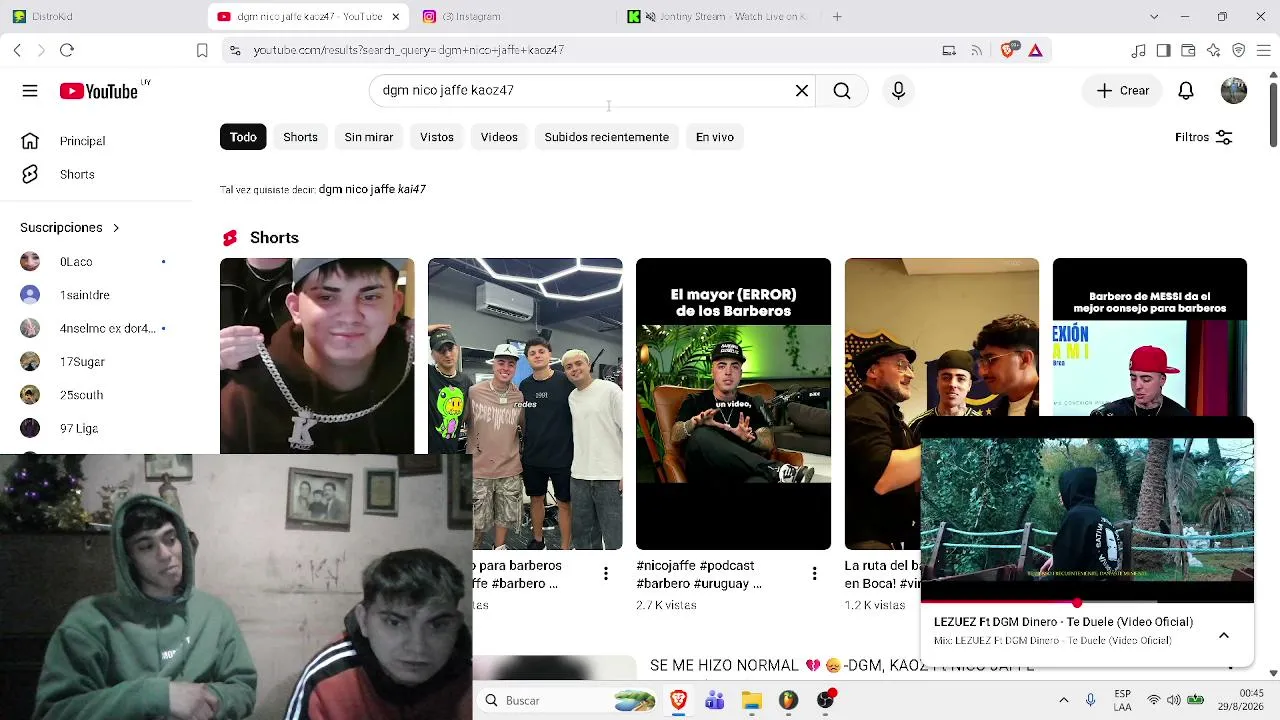Expand the tab search dropdown
This screenshot has height=720, width=1280.
coord(1154,16)
